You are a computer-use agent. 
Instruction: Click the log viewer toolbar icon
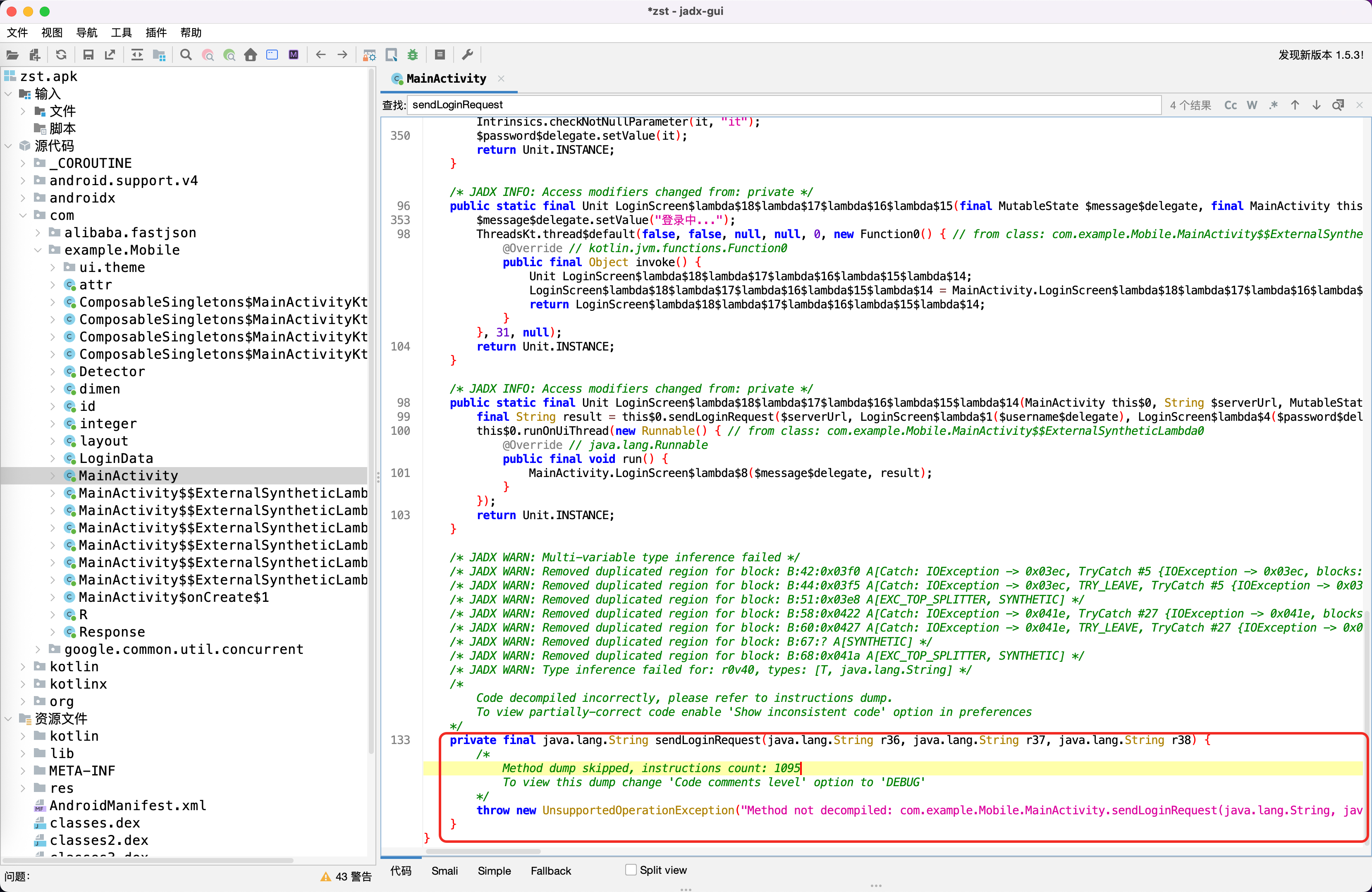point(440,55)
